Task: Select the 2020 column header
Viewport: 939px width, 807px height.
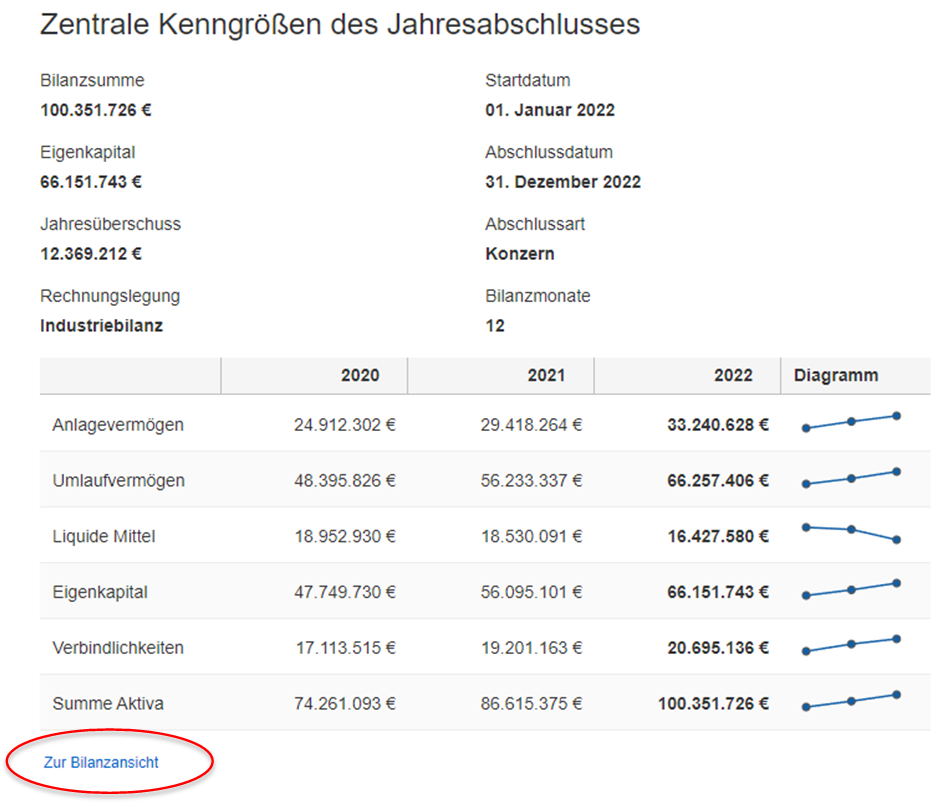Action: click(x=360, y=376)
